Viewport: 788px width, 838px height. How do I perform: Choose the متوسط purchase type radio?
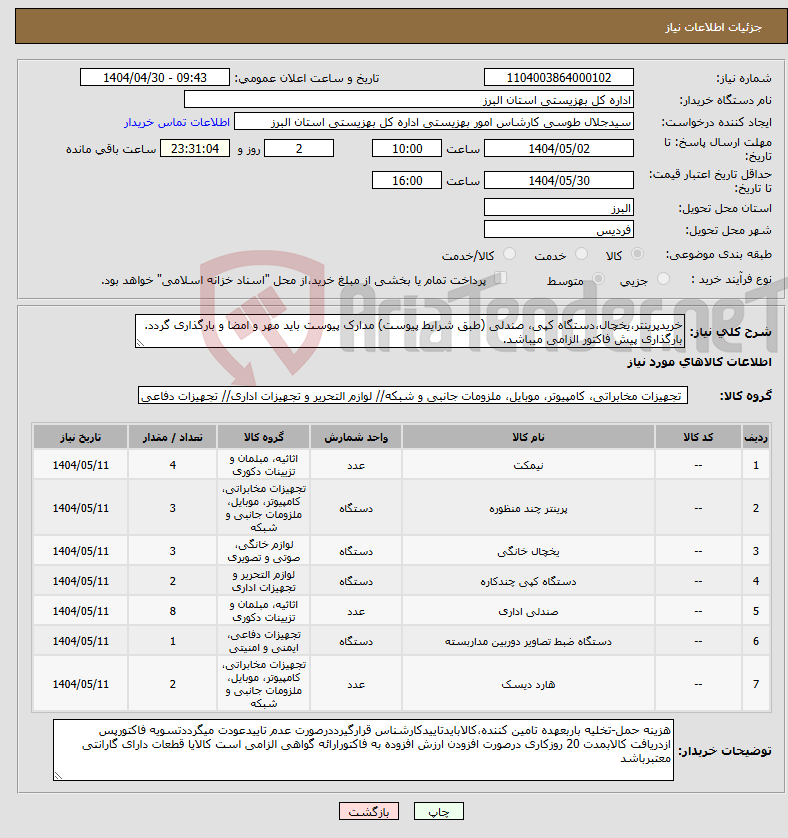pos(598,278)
